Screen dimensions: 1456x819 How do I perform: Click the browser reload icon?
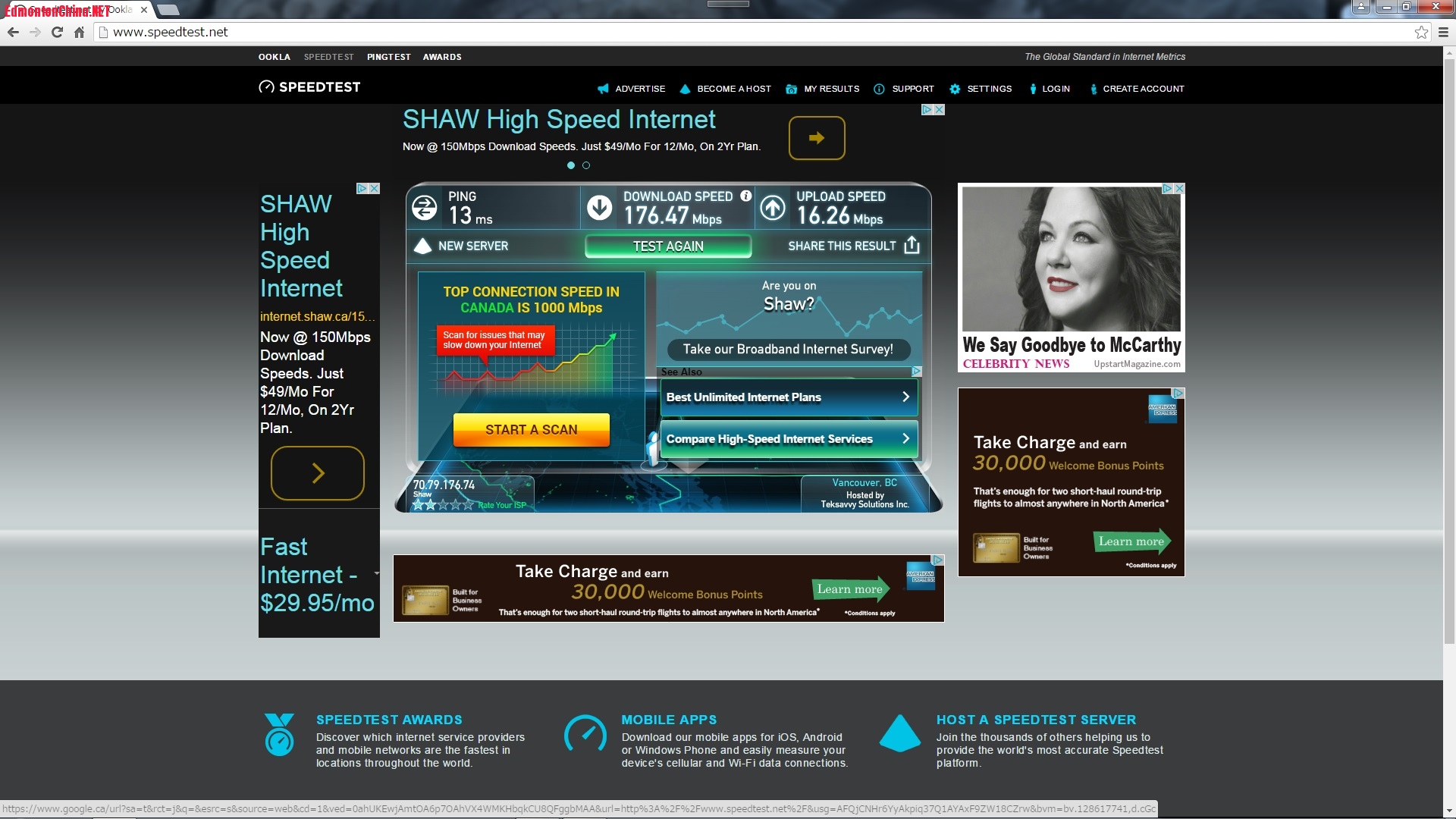(57, 32)
